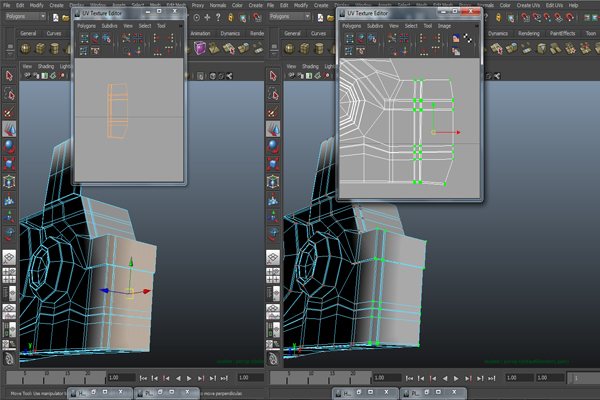Image resolution: width=600 pixels, height=400 pixels.
Task: Choose the Move tool in left toolbox
Action: point(9,129)
